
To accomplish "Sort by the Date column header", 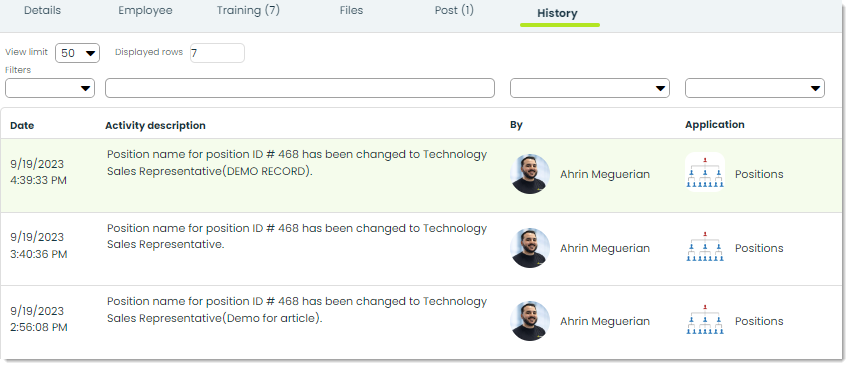I will point(22,125).
